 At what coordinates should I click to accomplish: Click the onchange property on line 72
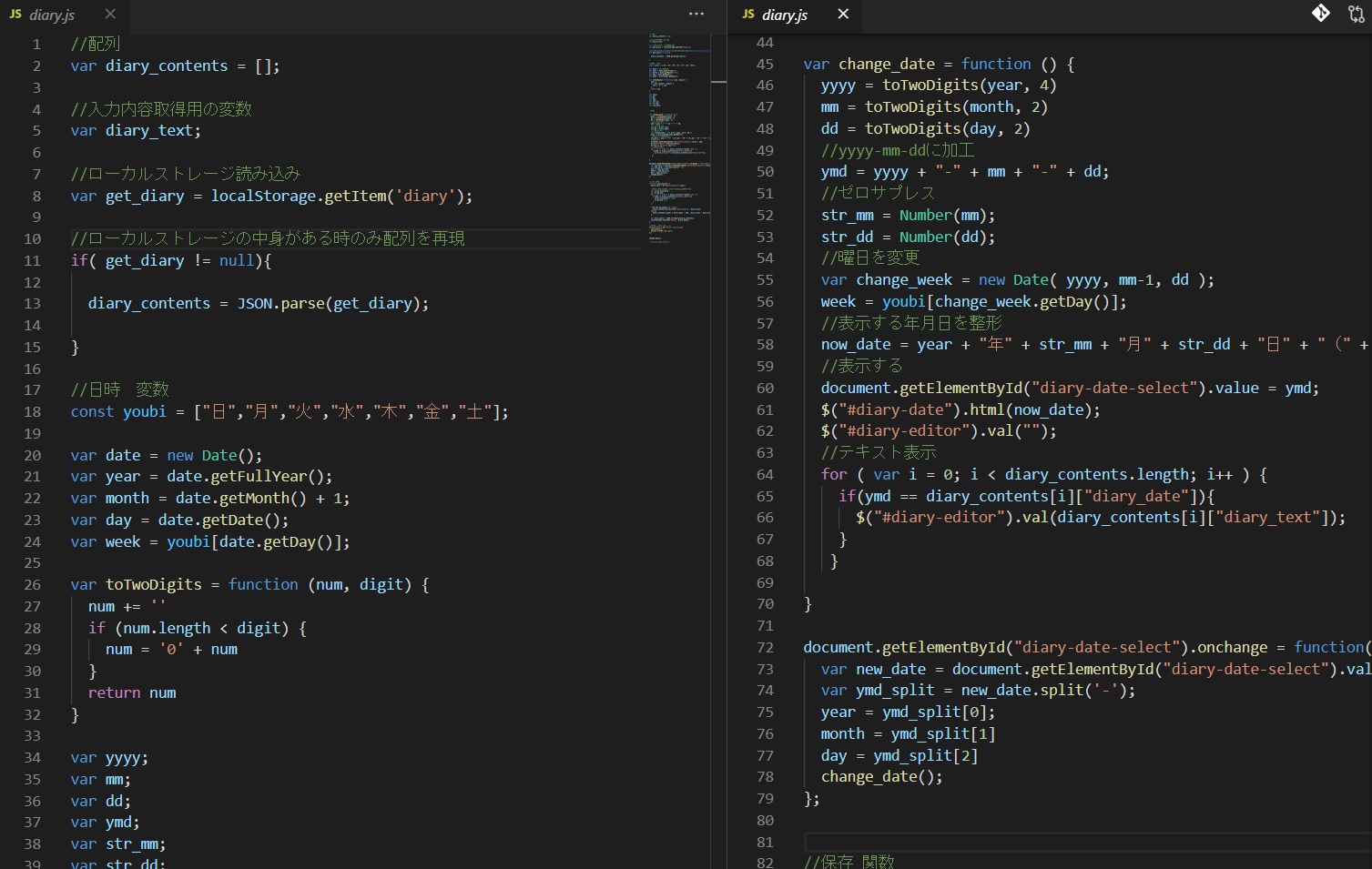[1232, 647]
